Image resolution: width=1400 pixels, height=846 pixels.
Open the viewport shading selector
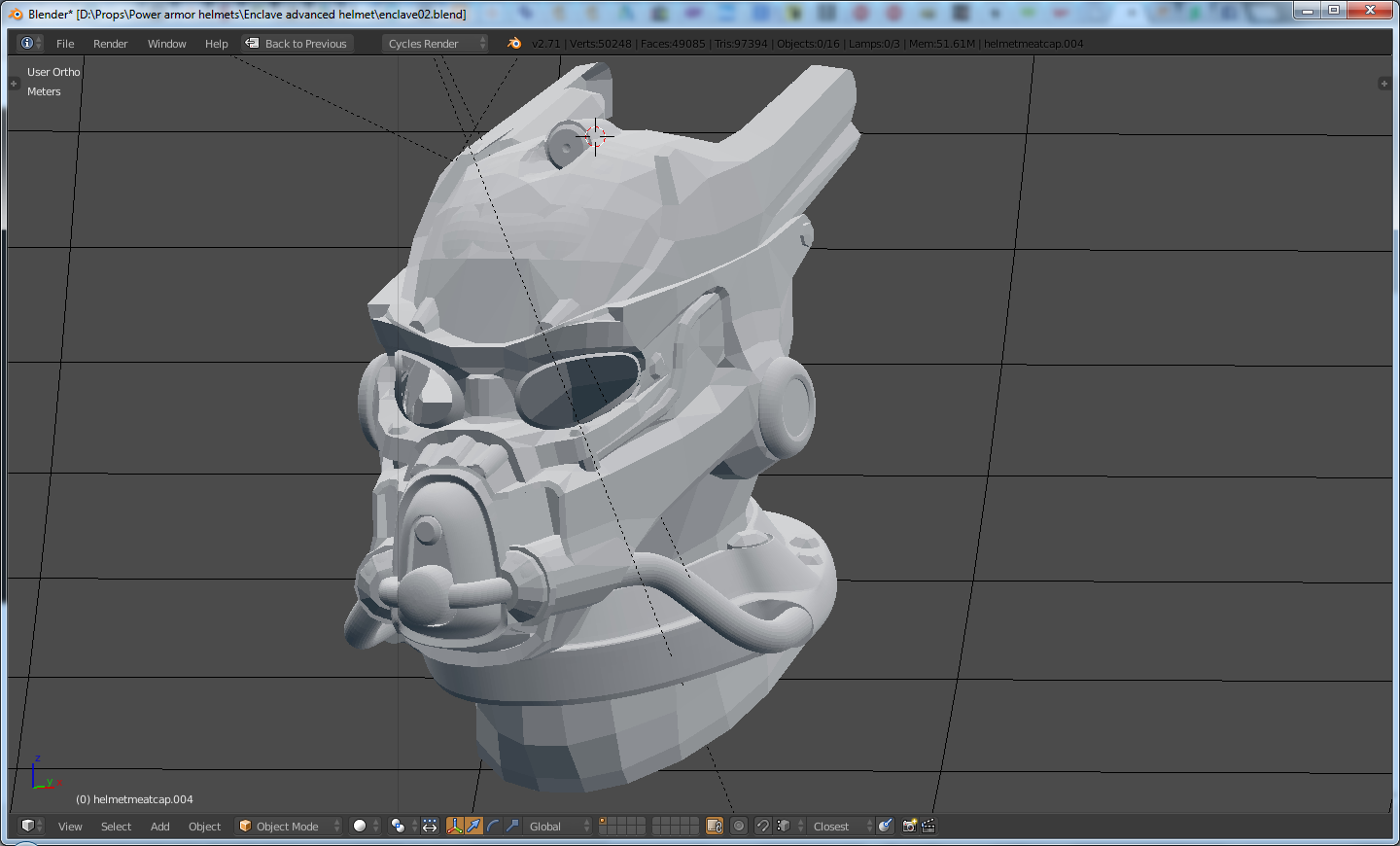pyautogui.click(x=366, y=827)
